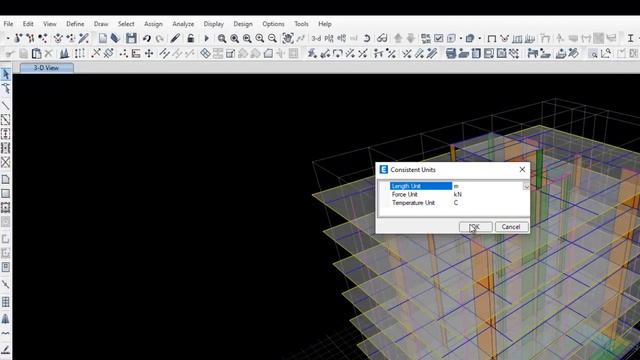Screen dimensions: 640x360
Task: Click the clipboard Paste icon
Action: (36, 53)
